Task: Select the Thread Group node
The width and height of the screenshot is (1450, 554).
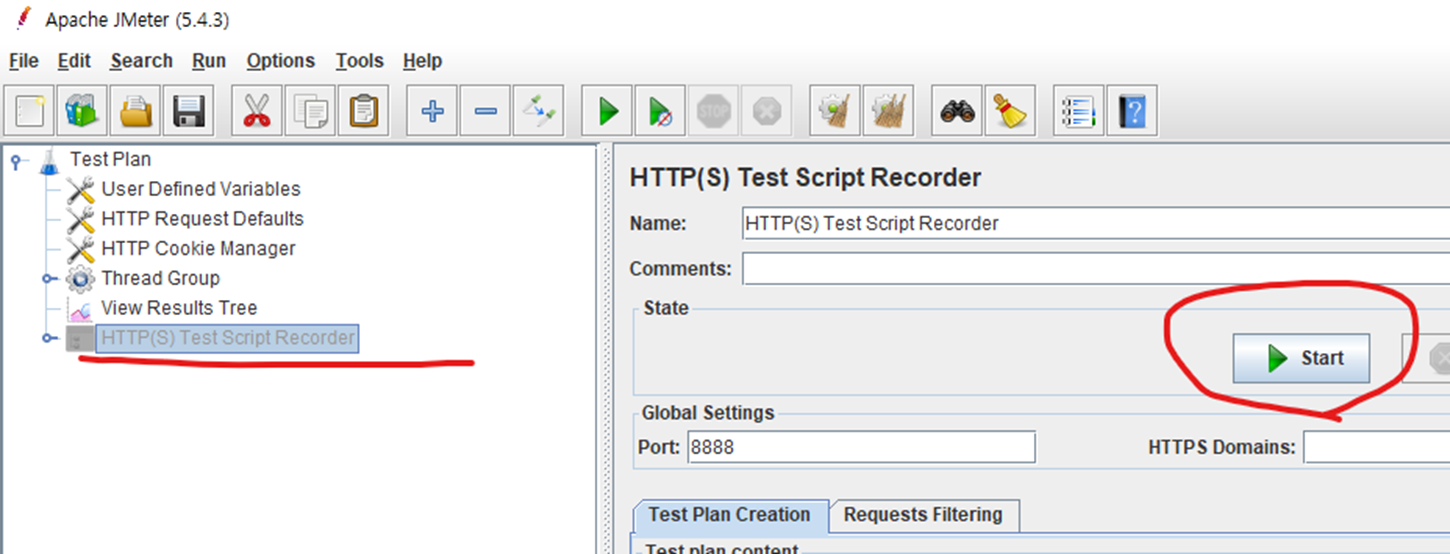Action: [160, 278]
